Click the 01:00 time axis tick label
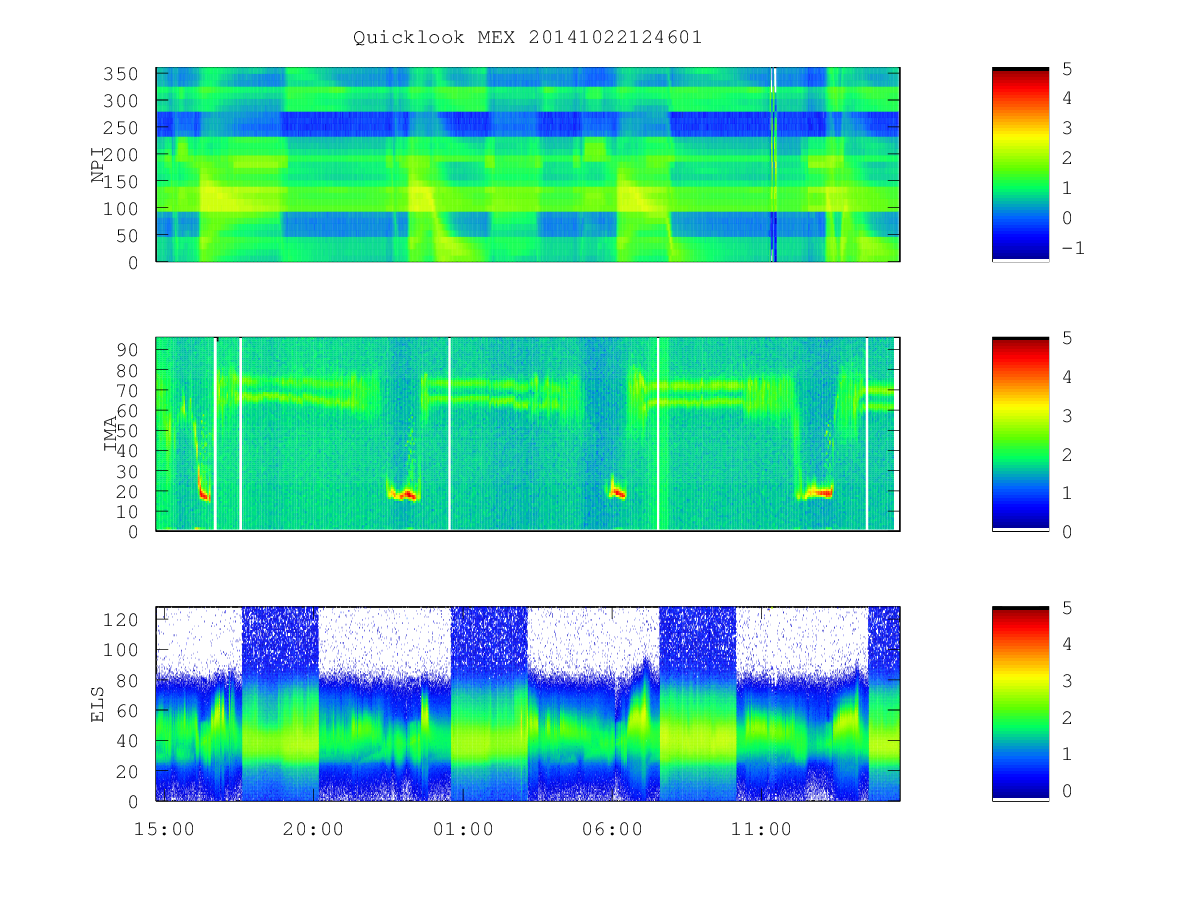 coord(464,829)
